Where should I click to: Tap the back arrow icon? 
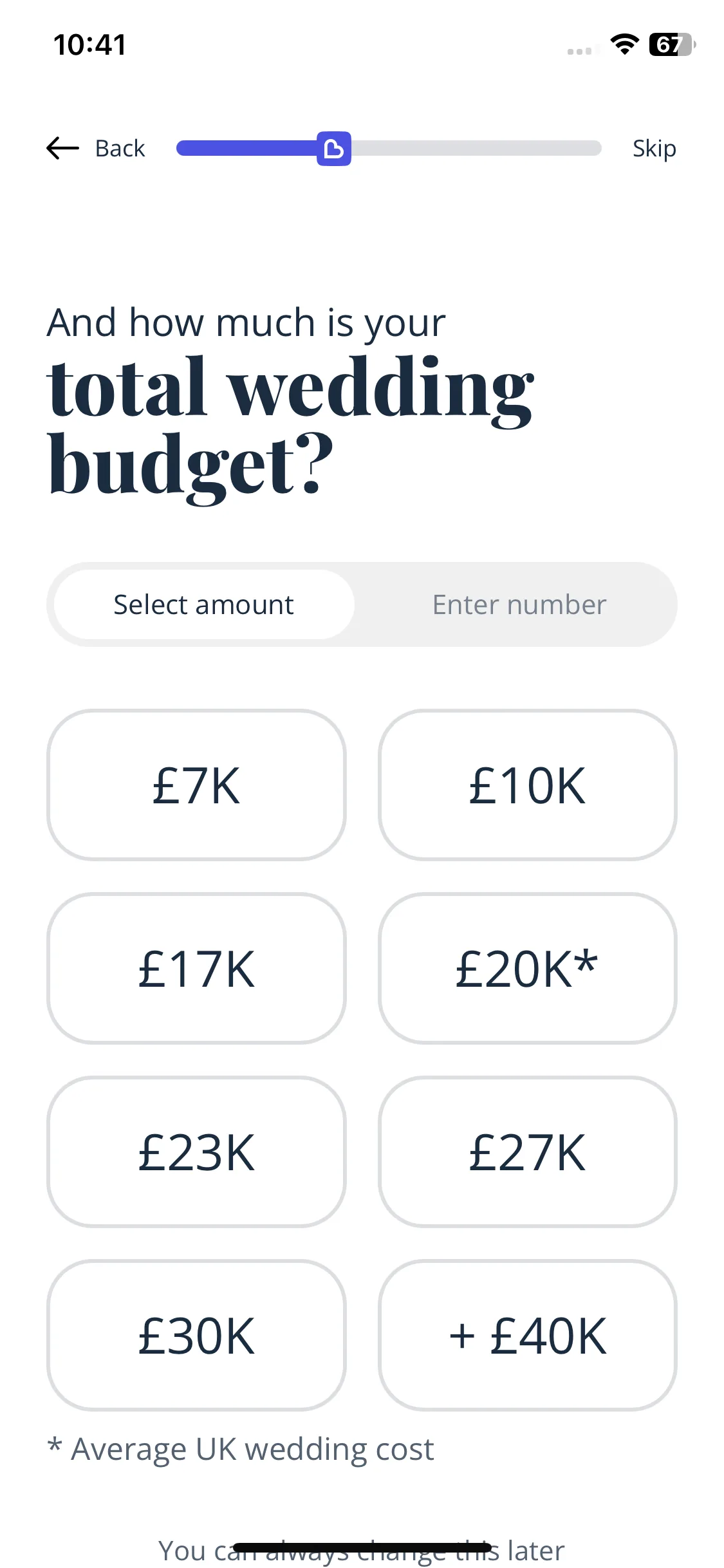click(x=62, y=148)
